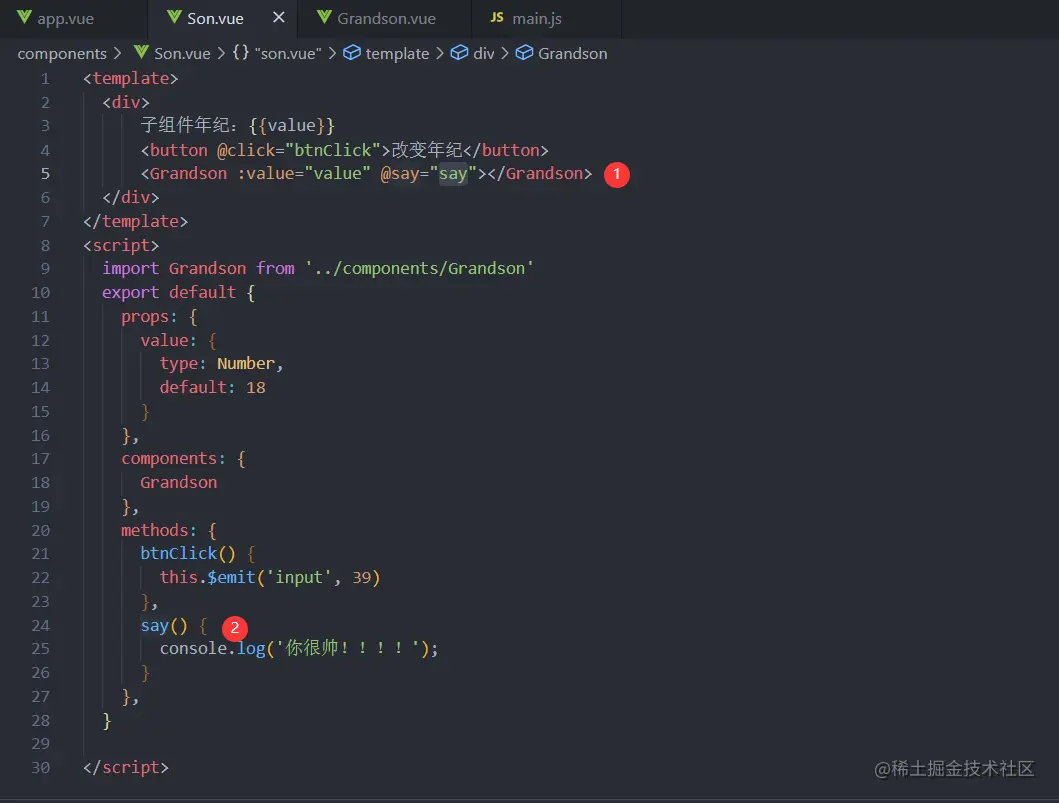Click the chevron after "son.vue" breadcrumb
The width and height of the screenshot is (1059, 803).
332,53
